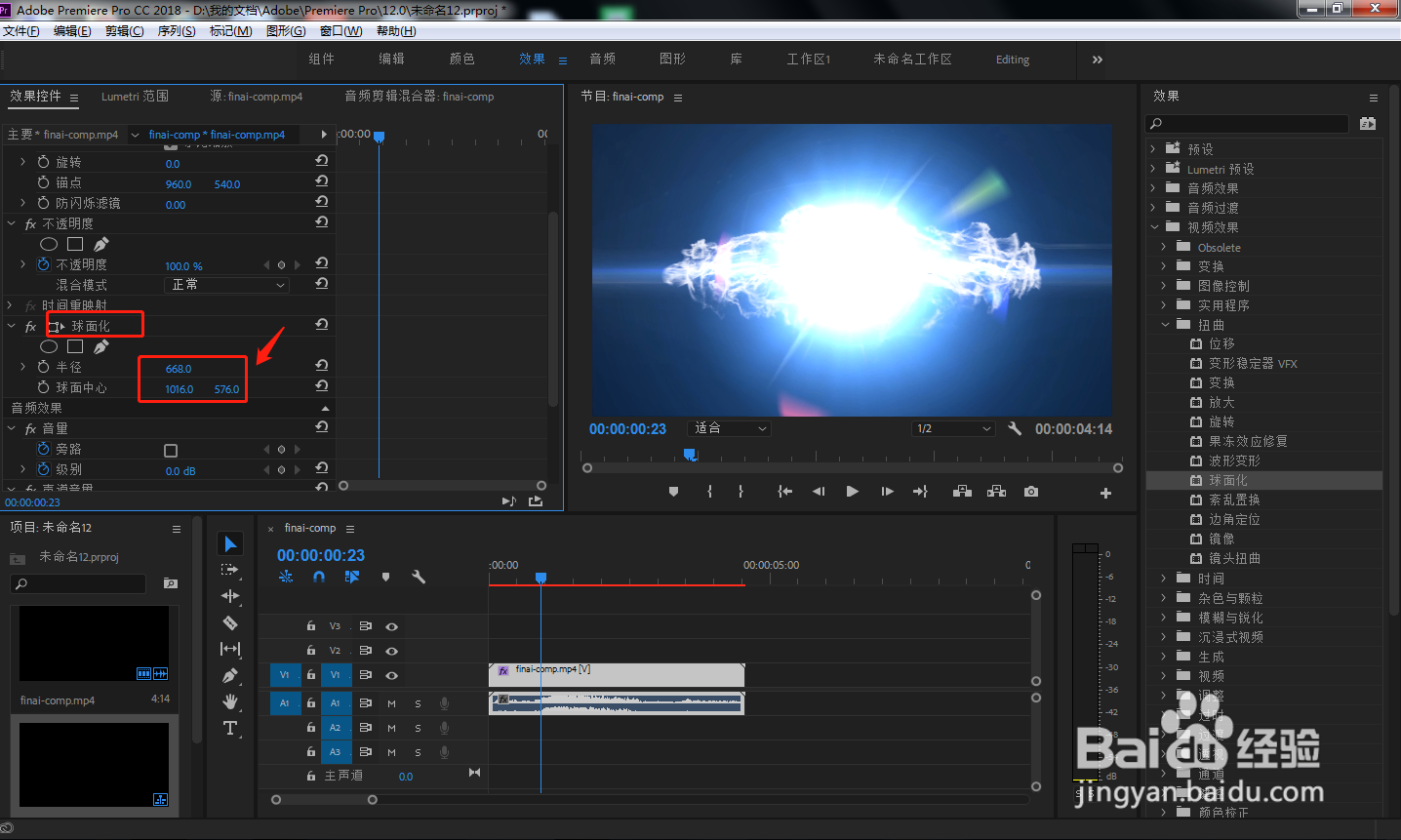Switch to the 颜色 workspace
This screenshot has width=1401, height=840.
(461, 60)
